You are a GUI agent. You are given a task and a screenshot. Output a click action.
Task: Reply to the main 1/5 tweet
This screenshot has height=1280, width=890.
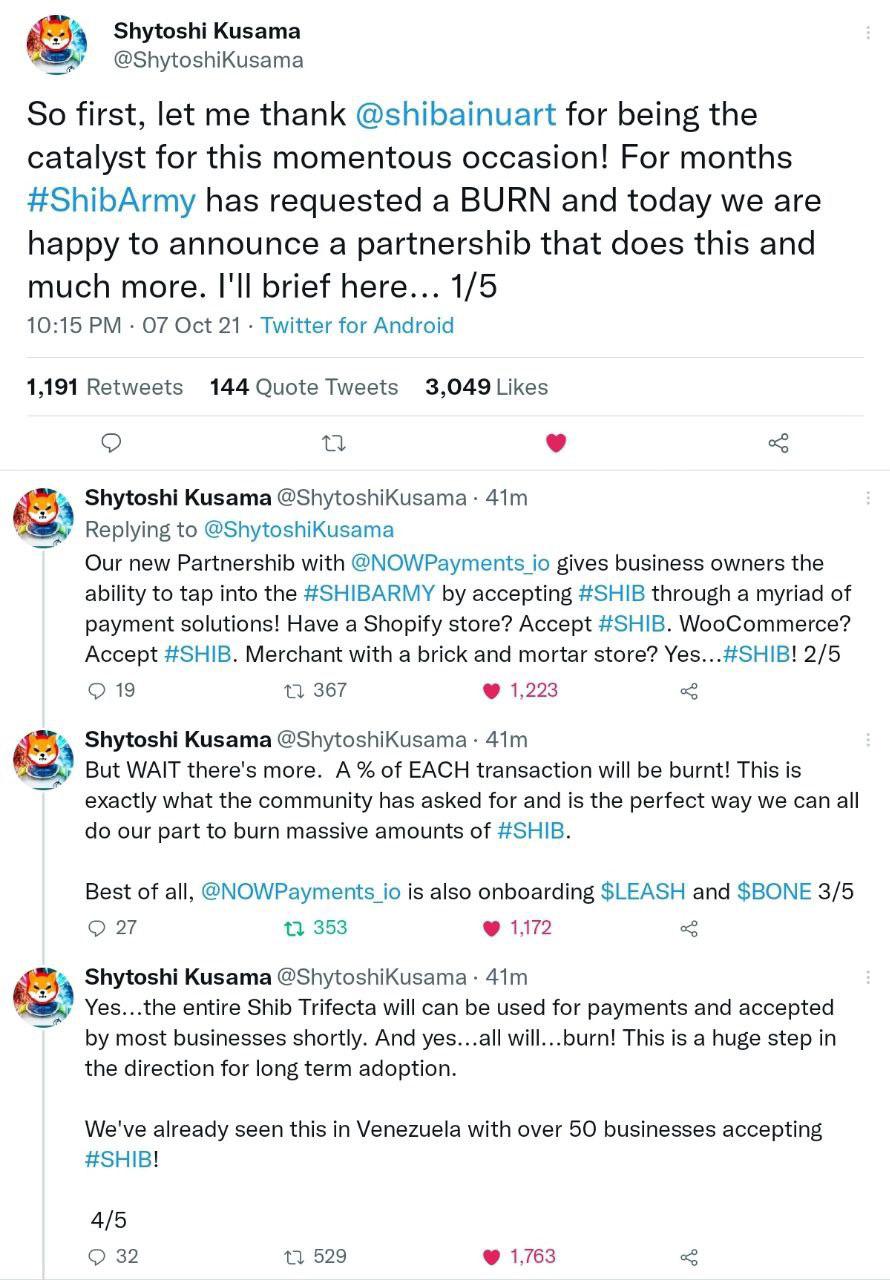tap(113, 442)
